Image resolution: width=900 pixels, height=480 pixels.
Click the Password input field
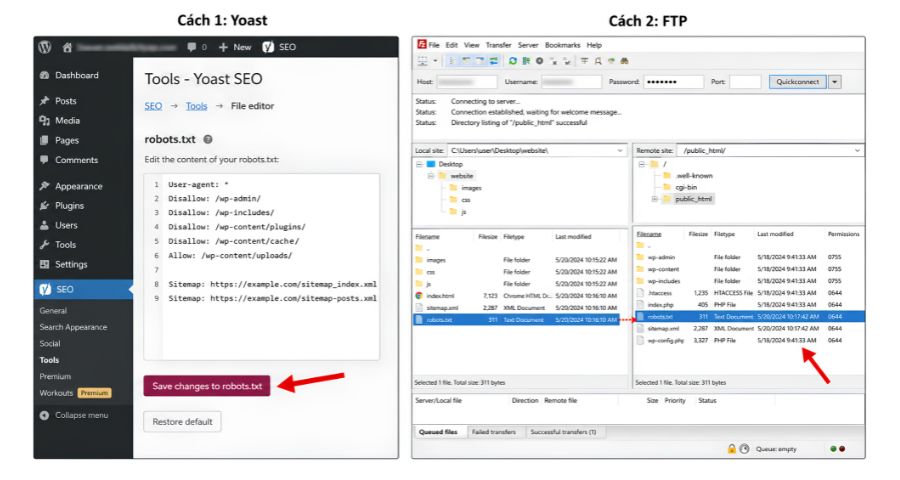[x=673, y=82]
